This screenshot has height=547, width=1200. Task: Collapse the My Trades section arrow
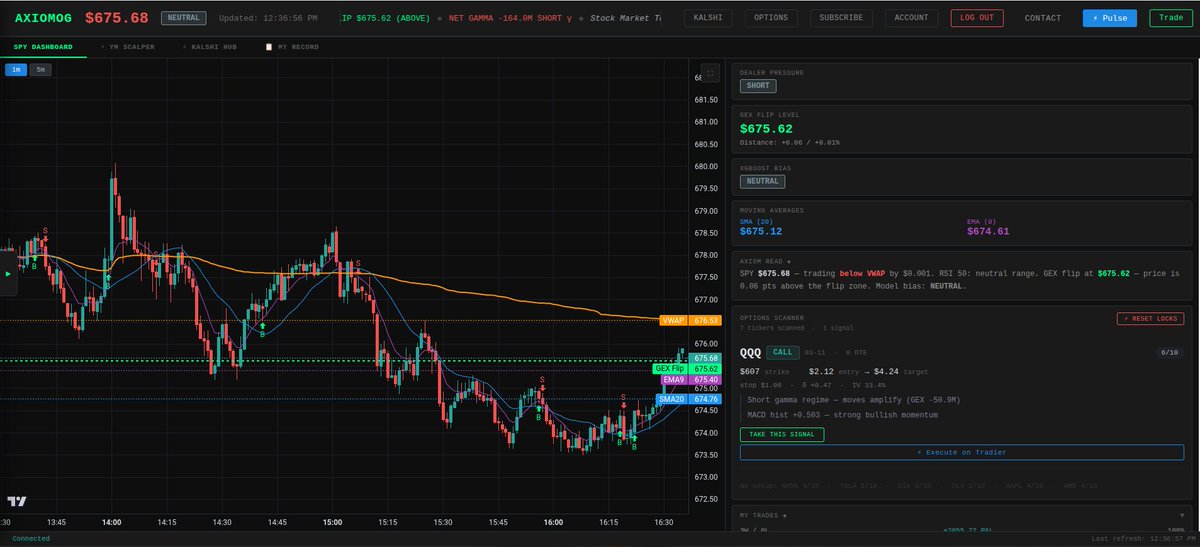tap(1180, 516)
